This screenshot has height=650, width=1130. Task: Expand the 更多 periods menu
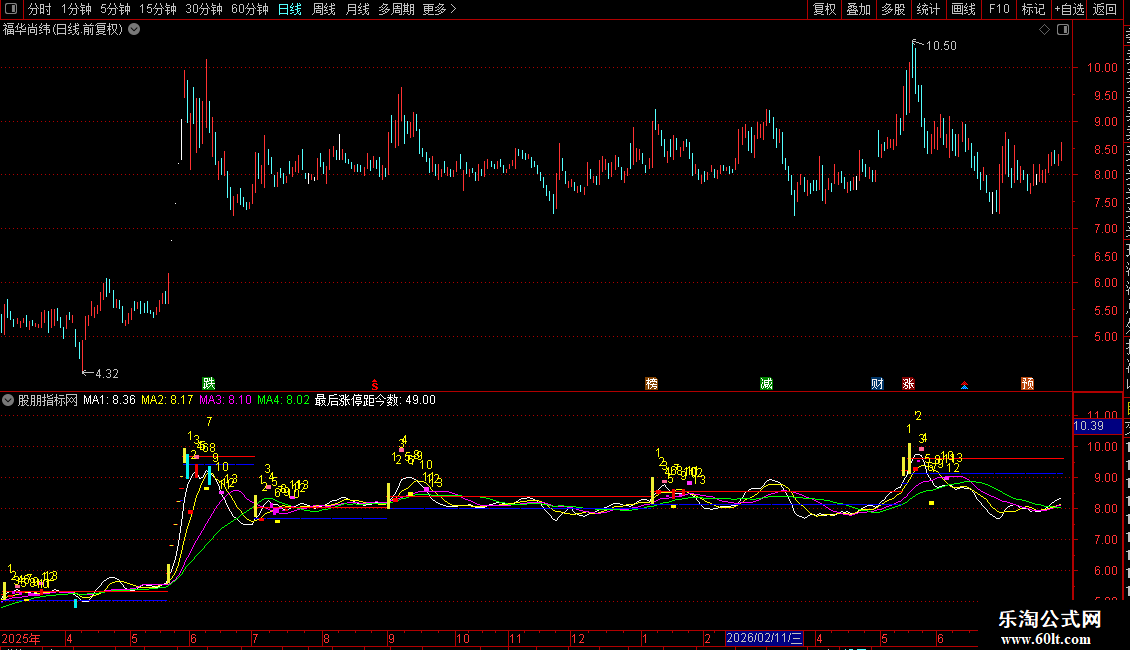pyautogui.click(x=440, y=9)
